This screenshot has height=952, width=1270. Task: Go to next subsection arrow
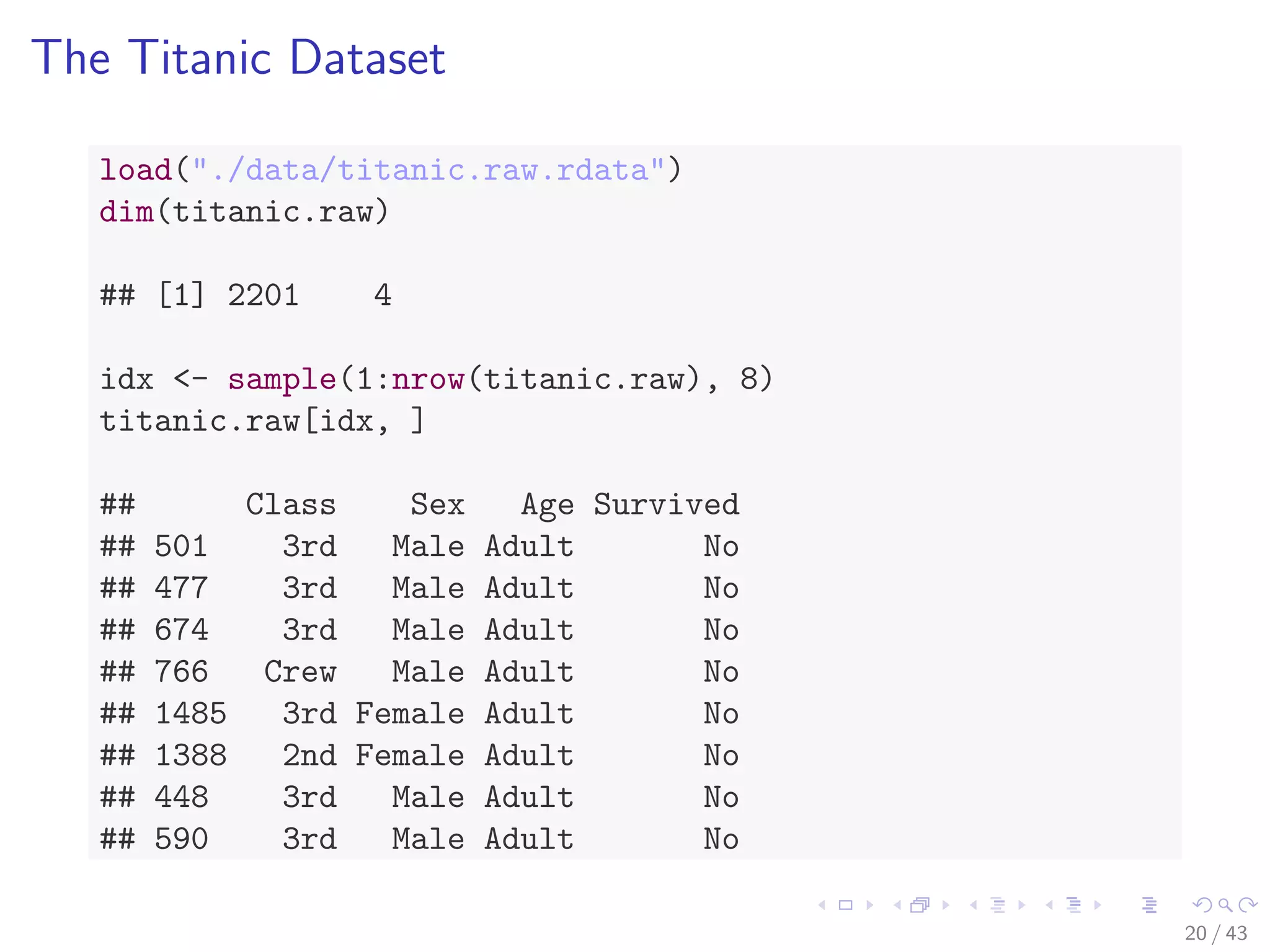pyautogui.click(x=1022, y=905)
